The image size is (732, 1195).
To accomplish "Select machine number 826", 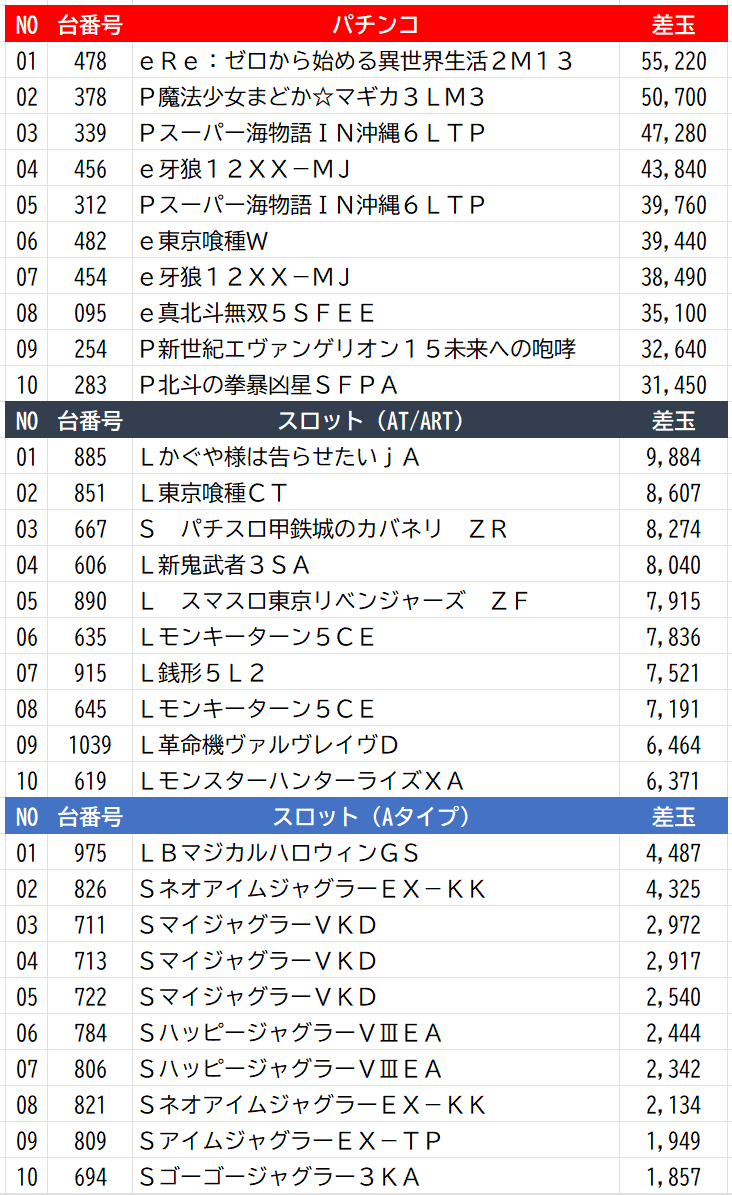I will (90, 889).
